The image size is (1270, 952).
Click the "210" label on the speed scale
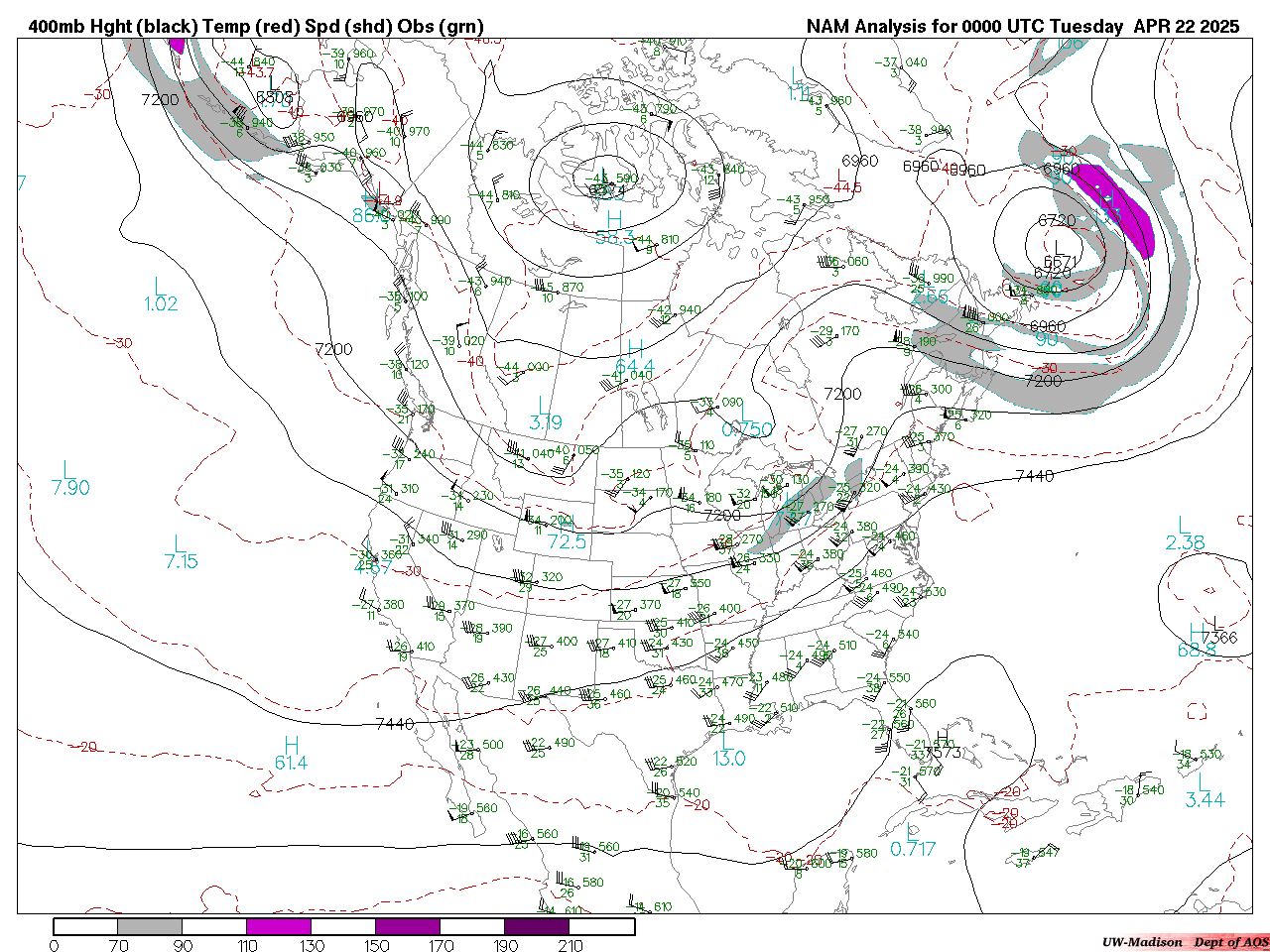pyautogui.click(x=570, y=945)
